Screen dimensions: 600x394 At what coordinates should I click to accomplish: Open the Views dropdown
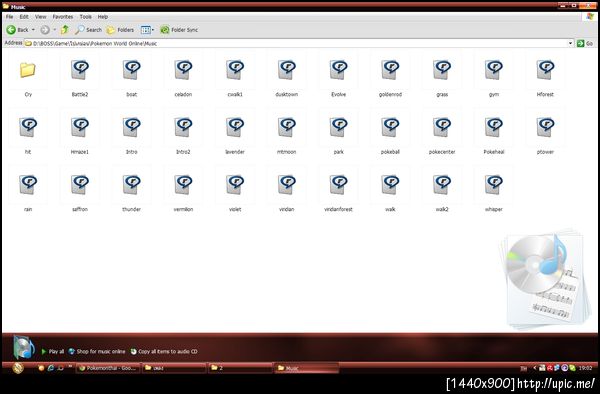(x=147, y=30)
